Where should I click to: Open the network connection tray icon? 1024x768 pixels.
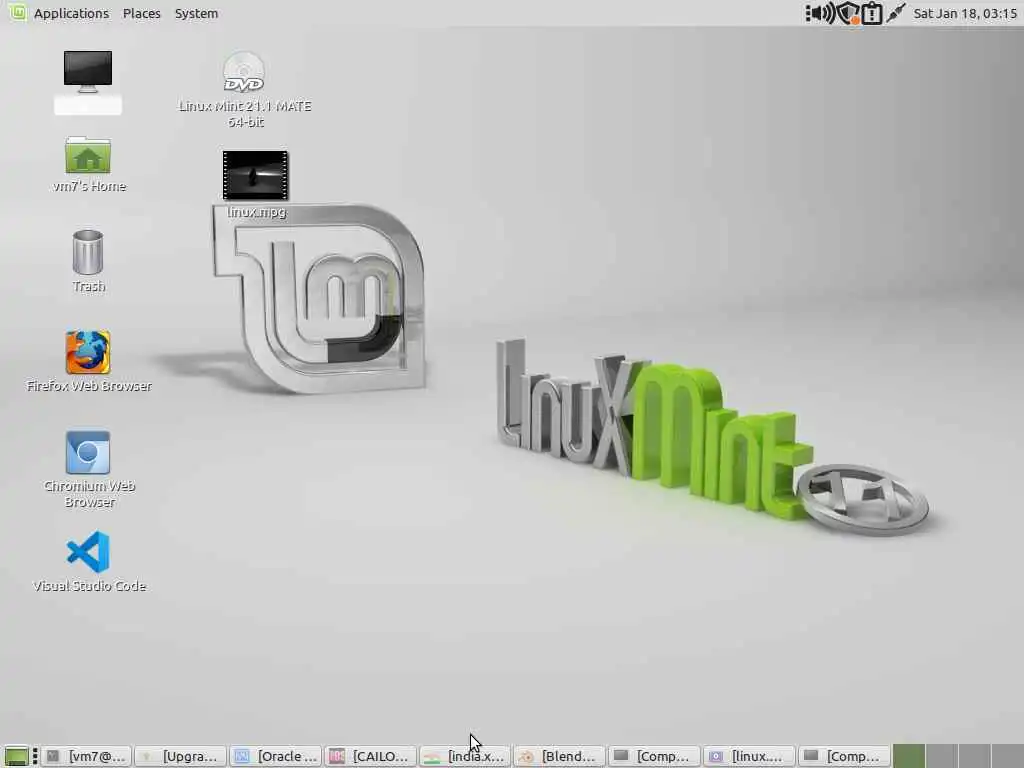[x=895, y=13]
